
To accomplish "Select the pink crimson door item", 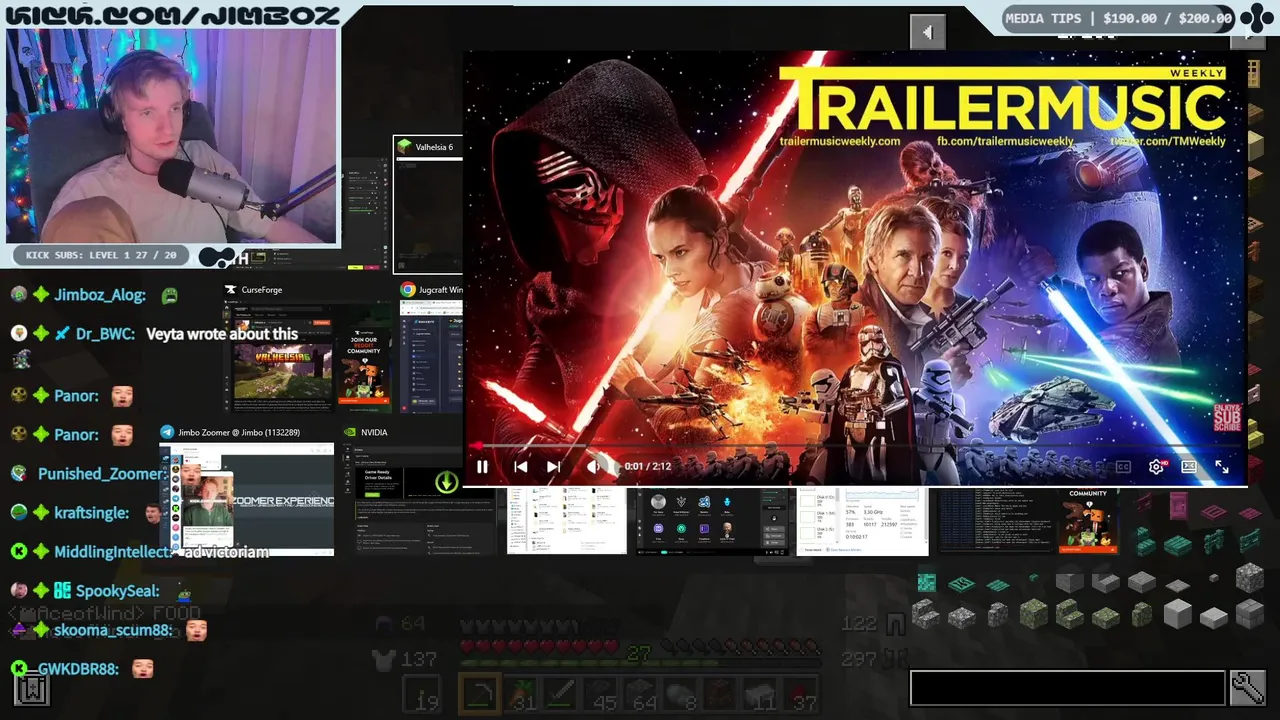I will click(1179, 506).
